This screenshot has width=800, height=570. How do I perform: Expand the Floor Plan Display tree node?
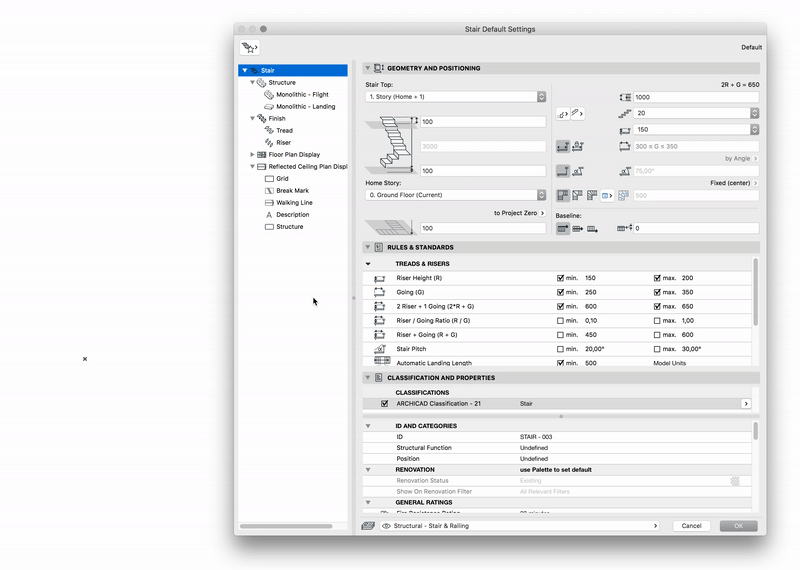pyautogui.click(x=253, y=155)
